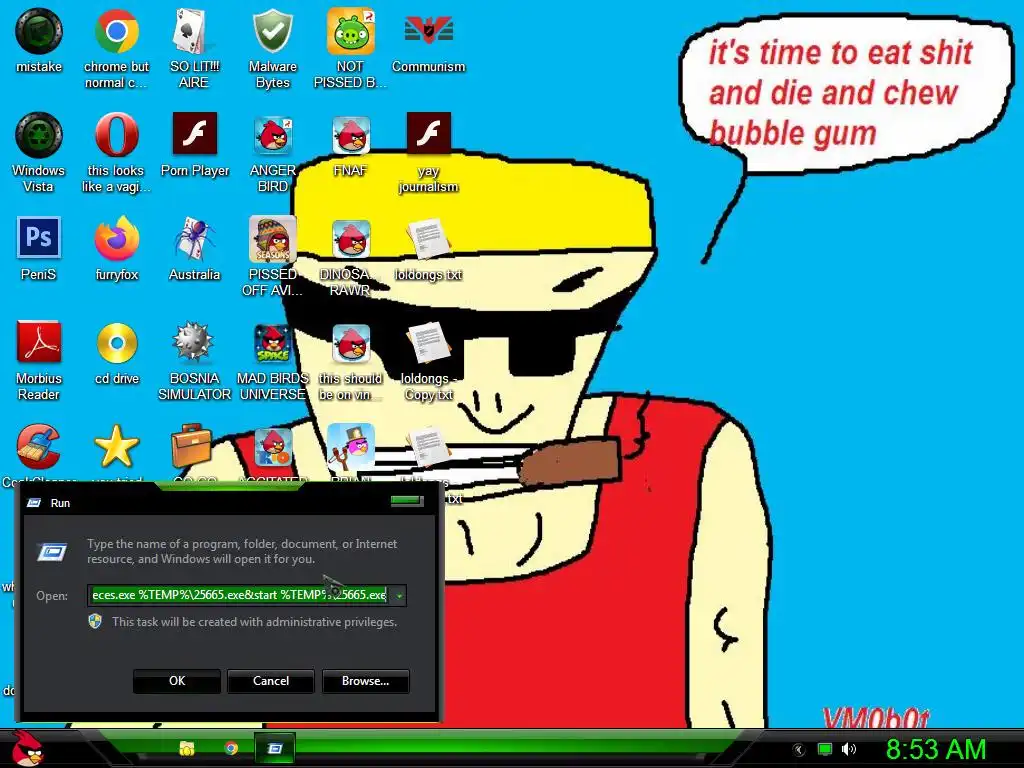This screenshot has height=768, width=1024.
Task: Open the pink bird slingshot icon
Action: (x=351, y=447)
